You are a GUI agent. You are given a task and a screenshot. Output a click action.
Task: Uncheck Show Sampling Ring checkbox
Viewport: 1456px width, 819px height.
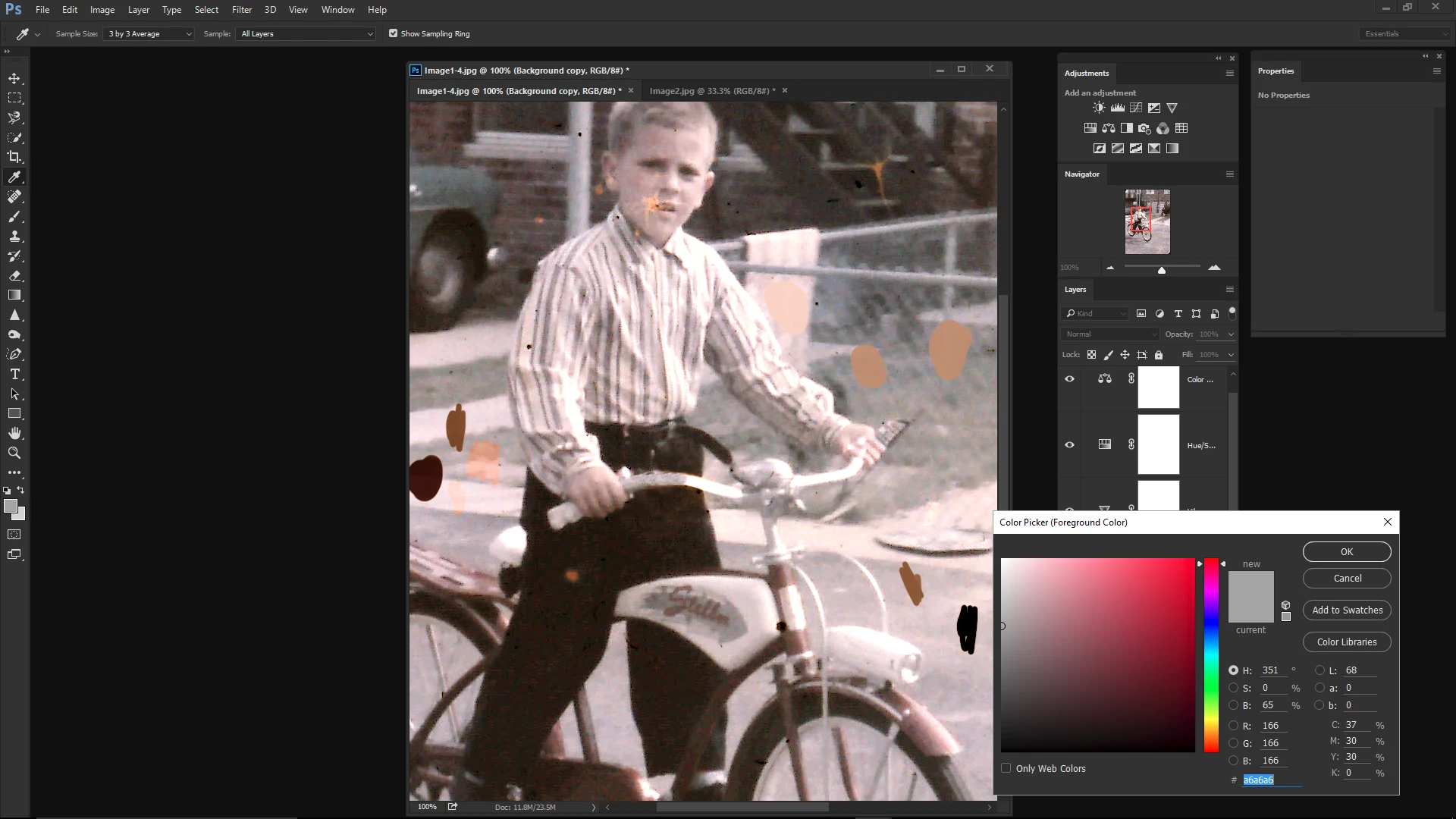[x=393, y=33]
